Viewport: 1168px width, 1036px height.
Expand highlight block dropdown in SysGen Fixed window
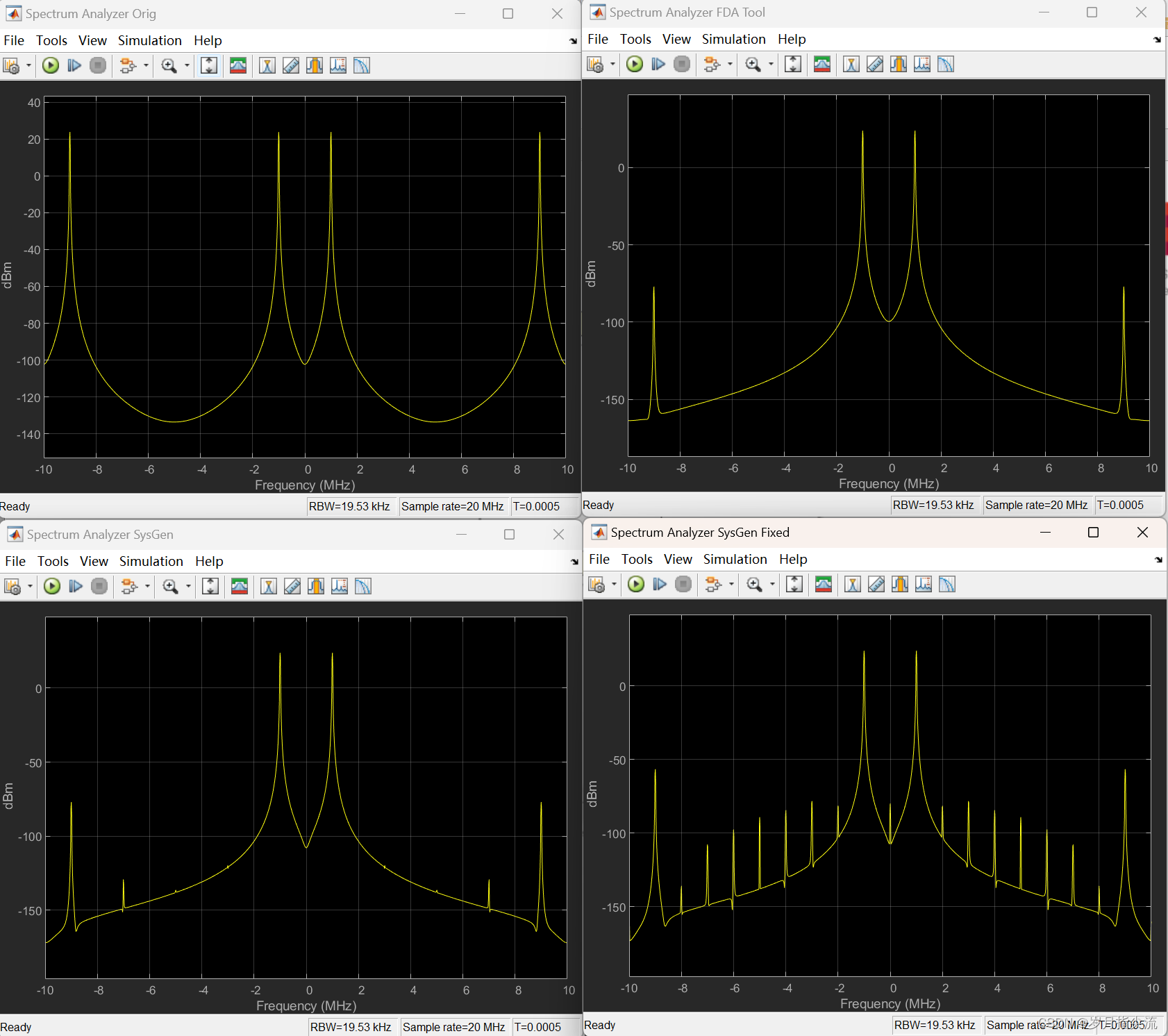pos(731,584)
